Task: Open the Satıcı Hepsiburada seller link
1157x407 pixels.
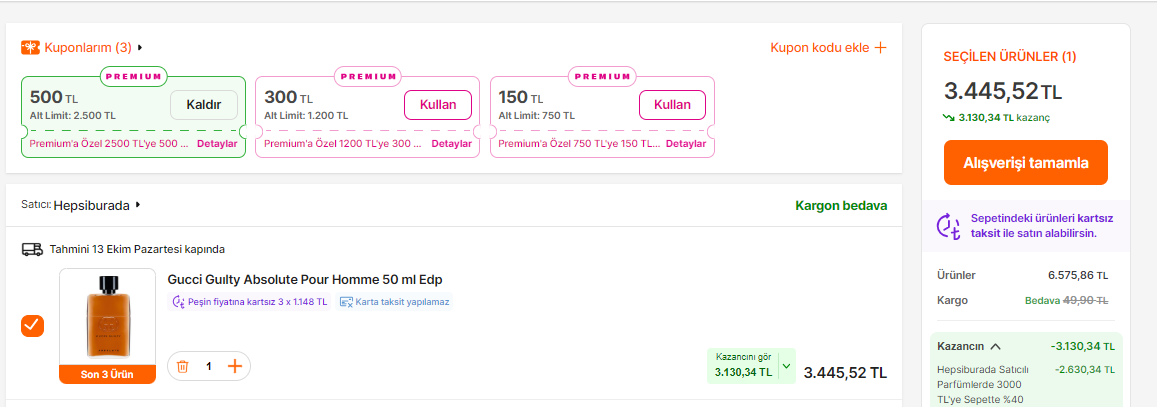Action: click(x=96, y=205)
